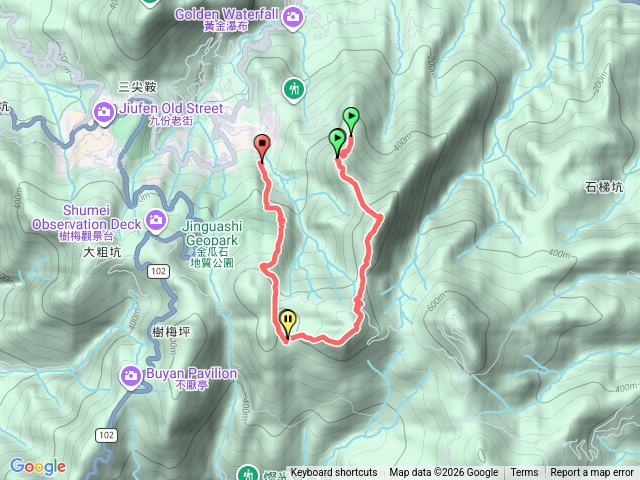Click the Map data ©2026 Google text
The image size is (640, 480).
tap(444, 473)
